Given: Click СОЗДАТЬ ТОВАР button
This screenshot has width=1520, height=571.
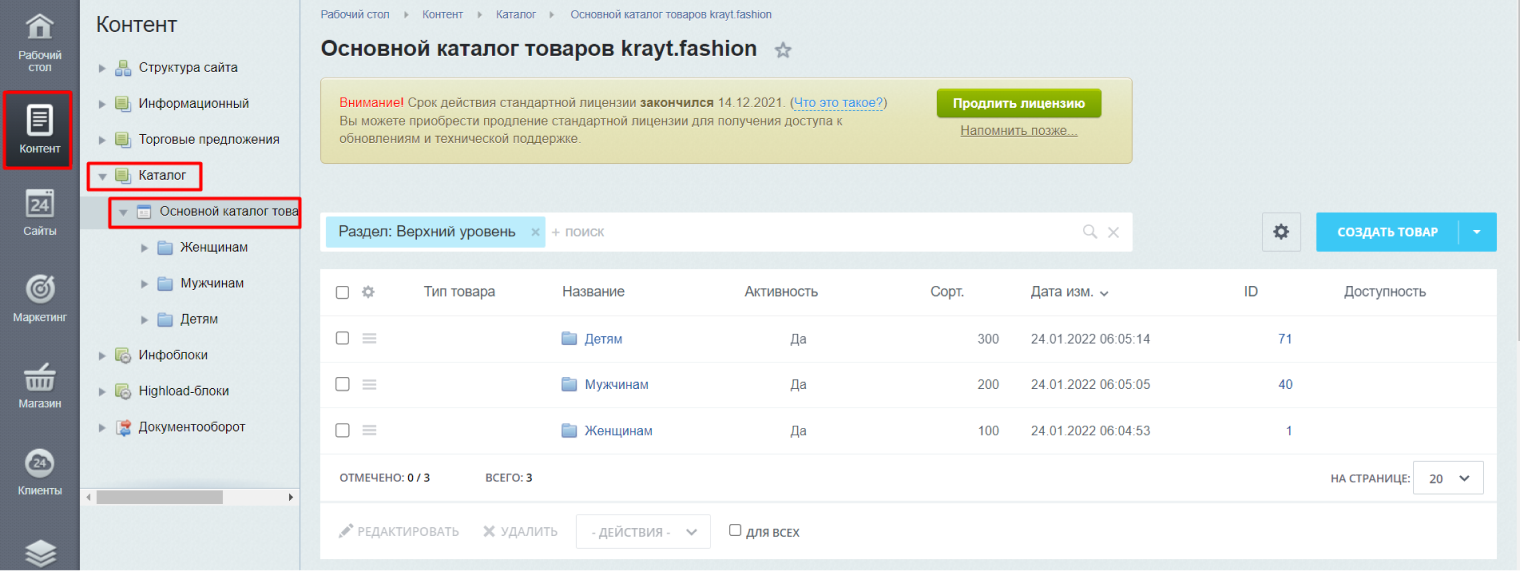Looking at the screenshot, I should [1387, 232].
